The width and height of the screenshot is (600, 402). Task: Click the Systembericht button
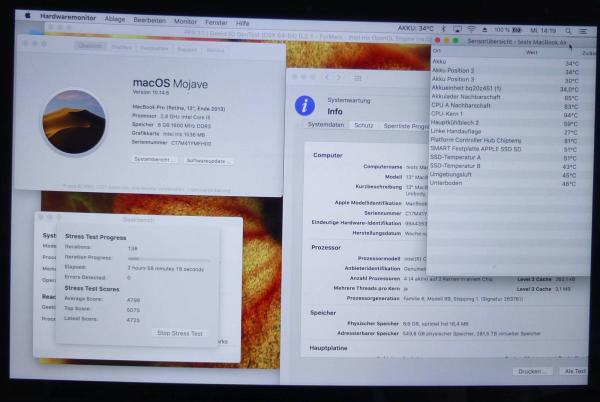pyautogui.click(x=155, y=160)
